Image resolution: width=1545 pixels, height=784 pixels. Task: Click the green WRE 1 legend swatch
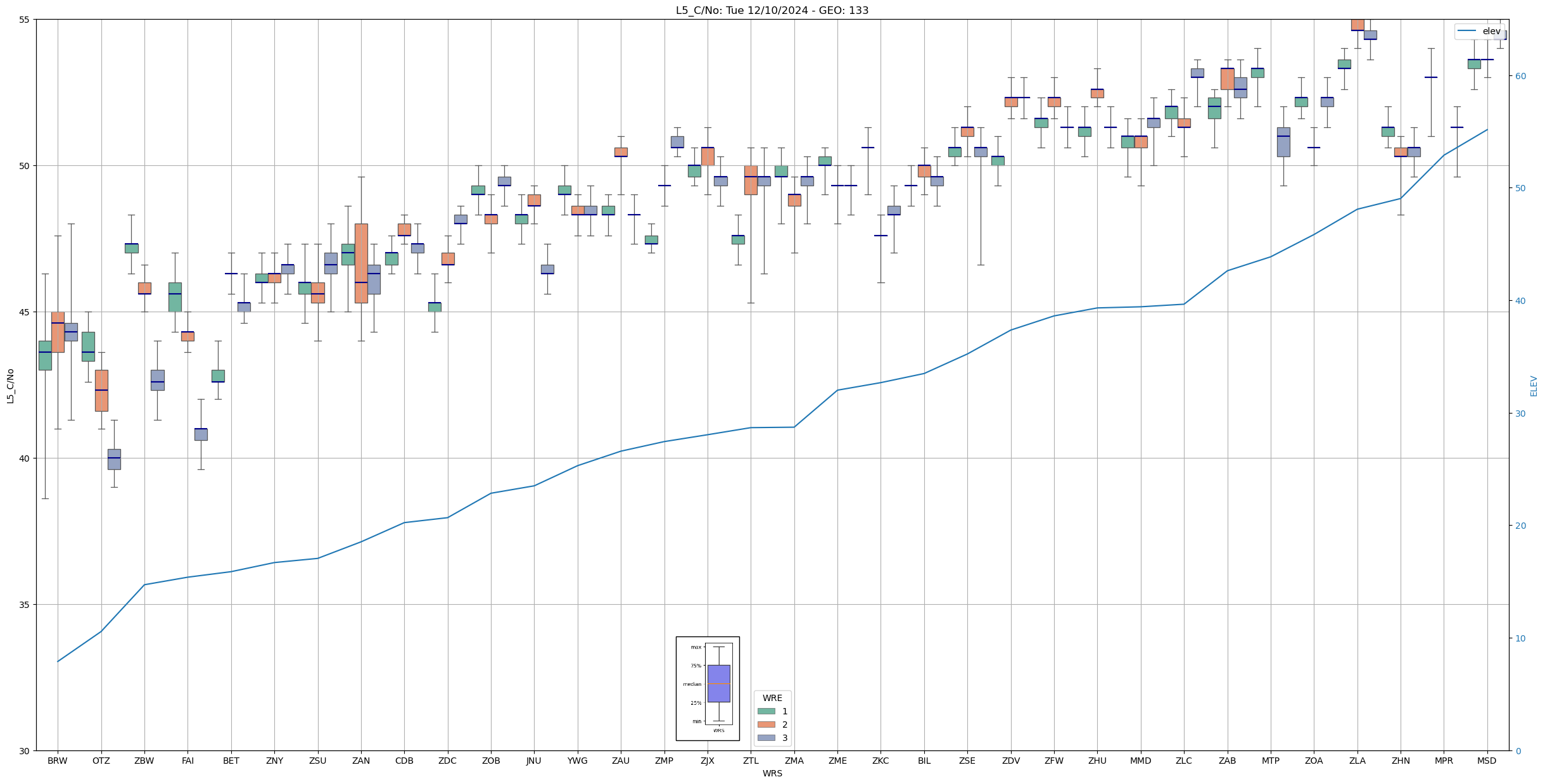(766, 711)
